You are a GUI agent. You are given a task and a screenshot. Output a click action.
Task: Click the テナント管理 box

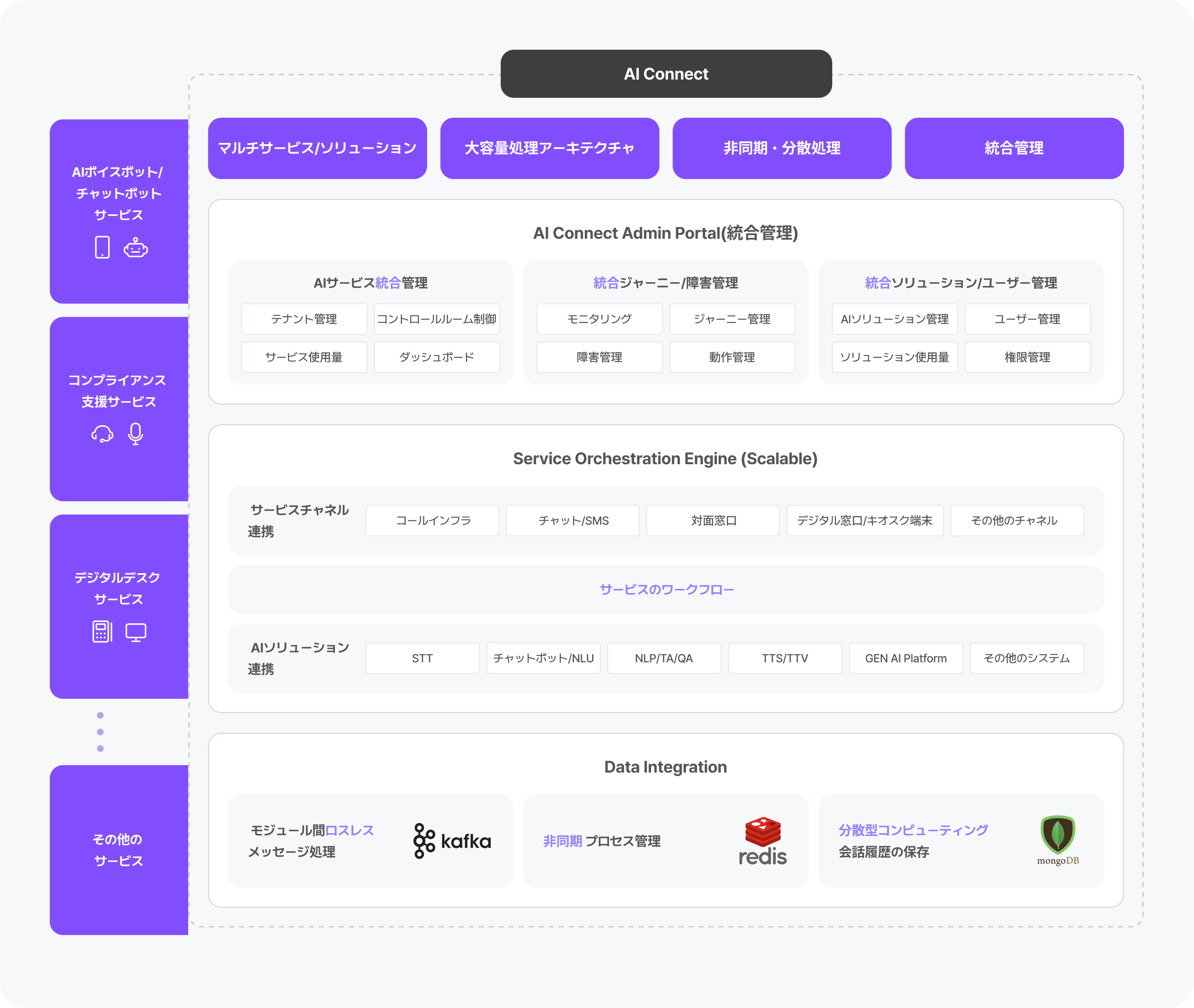coord(304,319)
